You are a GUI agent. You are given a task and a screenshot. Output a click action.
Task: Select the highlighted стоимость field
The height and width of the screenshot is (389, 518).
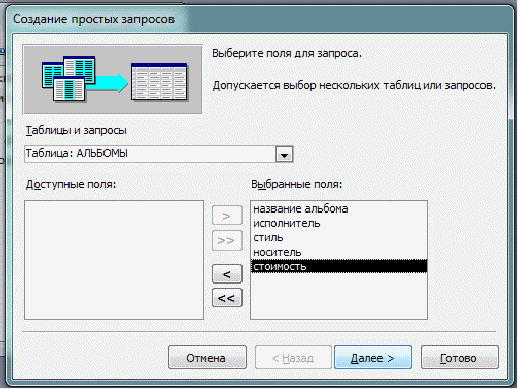[x=339, y=266]
